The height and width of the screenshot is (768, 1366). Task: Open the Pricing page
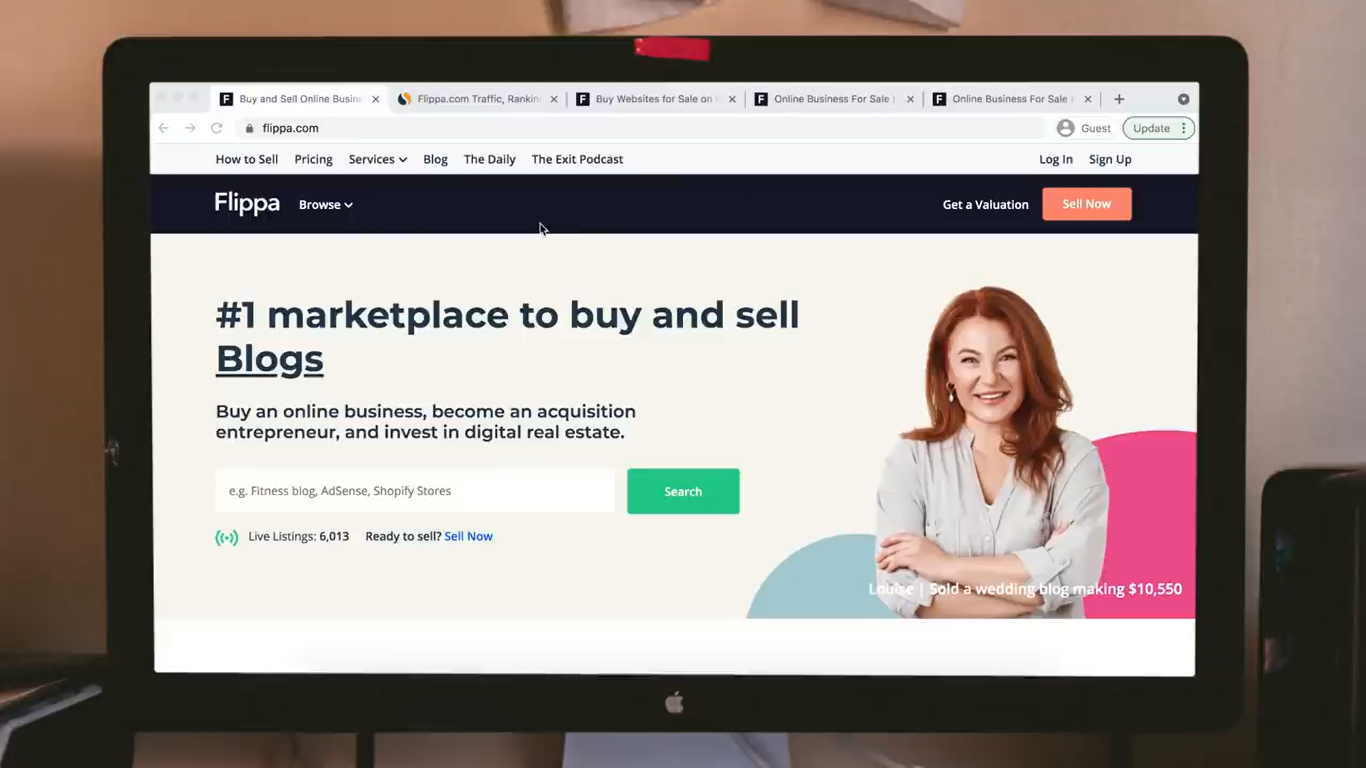click(x=313, y=159)
